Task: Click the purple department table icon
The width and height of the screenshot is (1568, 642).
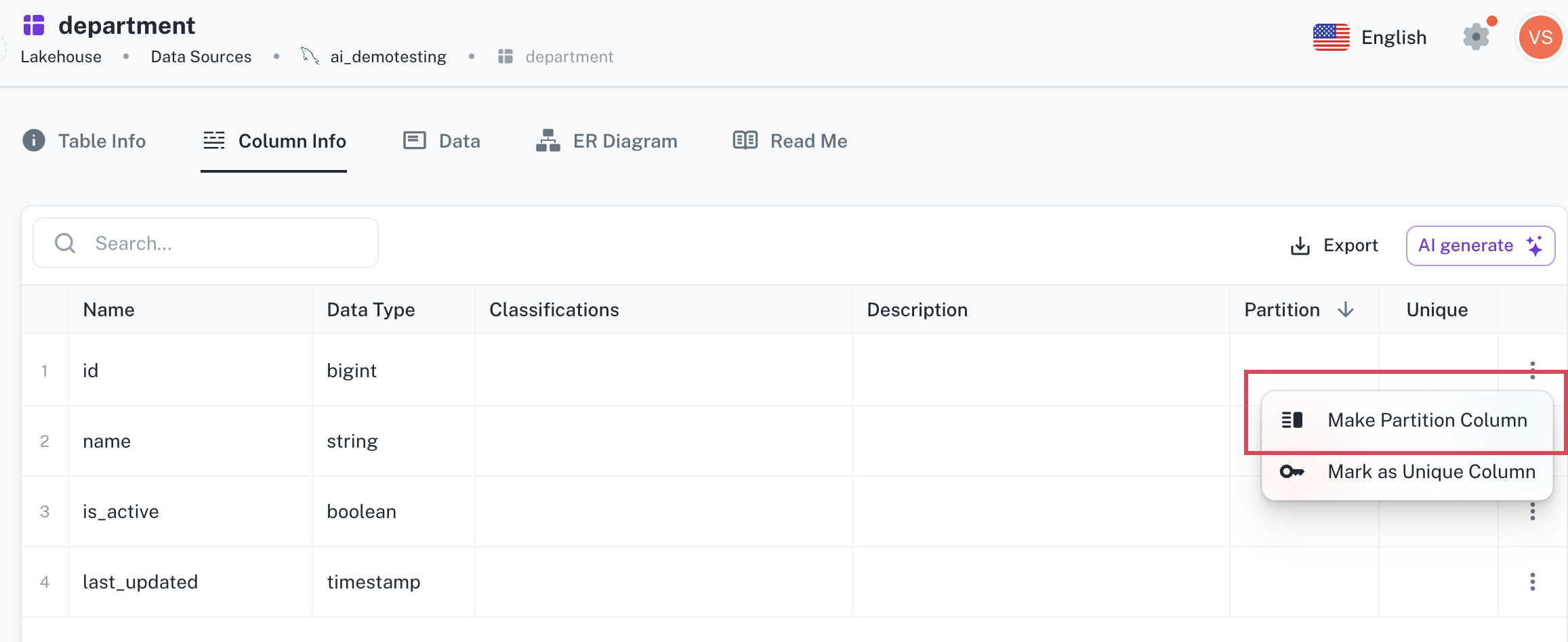Action: click(34, 25)
